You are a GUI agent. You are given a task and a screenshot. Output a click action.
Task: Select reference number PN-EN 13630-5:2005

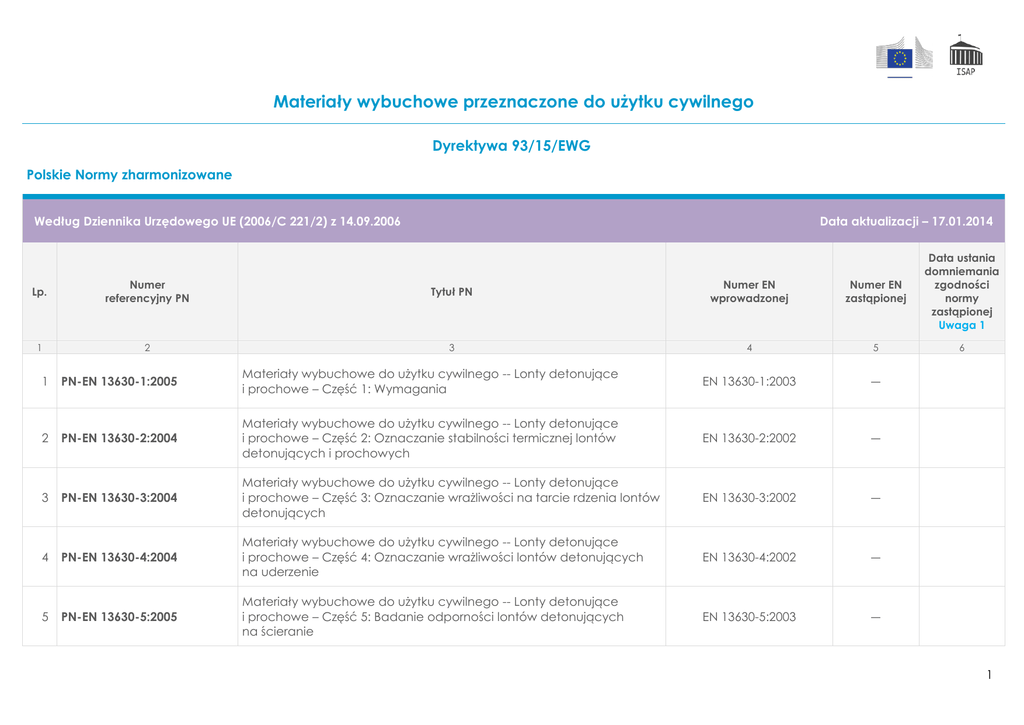tap(119, 617)
